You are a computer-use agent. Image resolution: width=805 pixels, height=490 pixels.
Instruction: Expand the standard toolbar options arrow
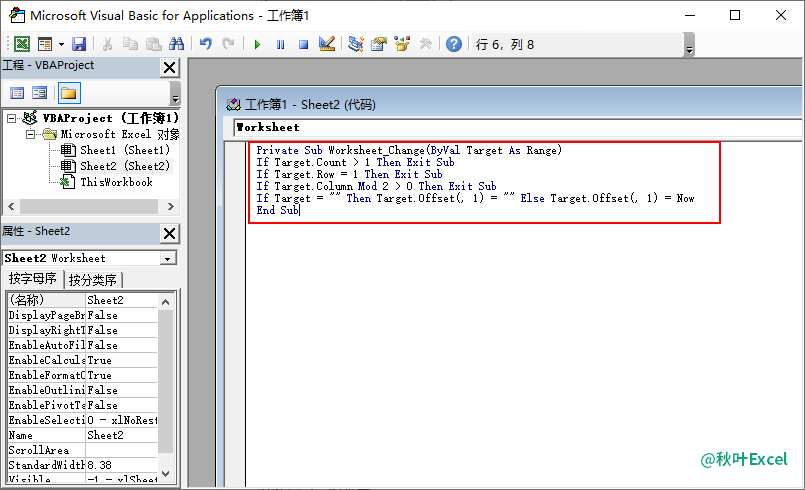pos(690,45)
